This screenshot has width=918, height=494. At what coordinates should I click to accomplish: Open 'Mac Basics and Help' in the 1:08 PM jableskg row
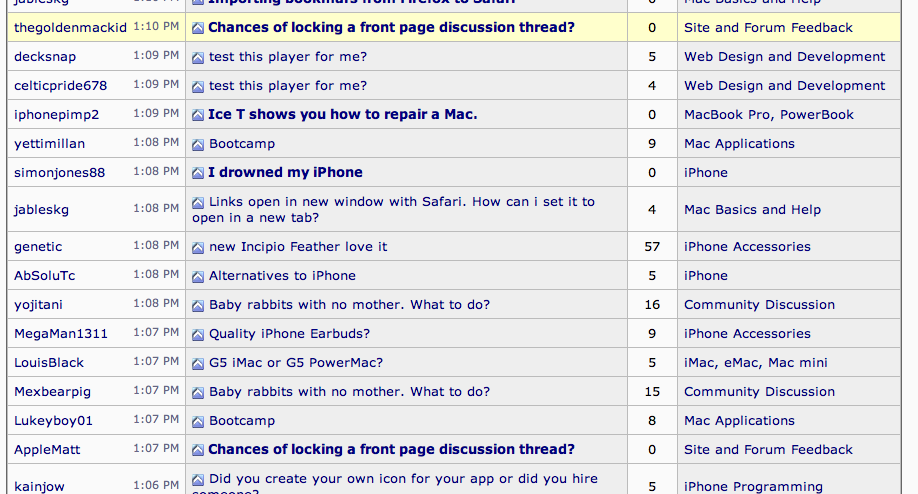752,210
